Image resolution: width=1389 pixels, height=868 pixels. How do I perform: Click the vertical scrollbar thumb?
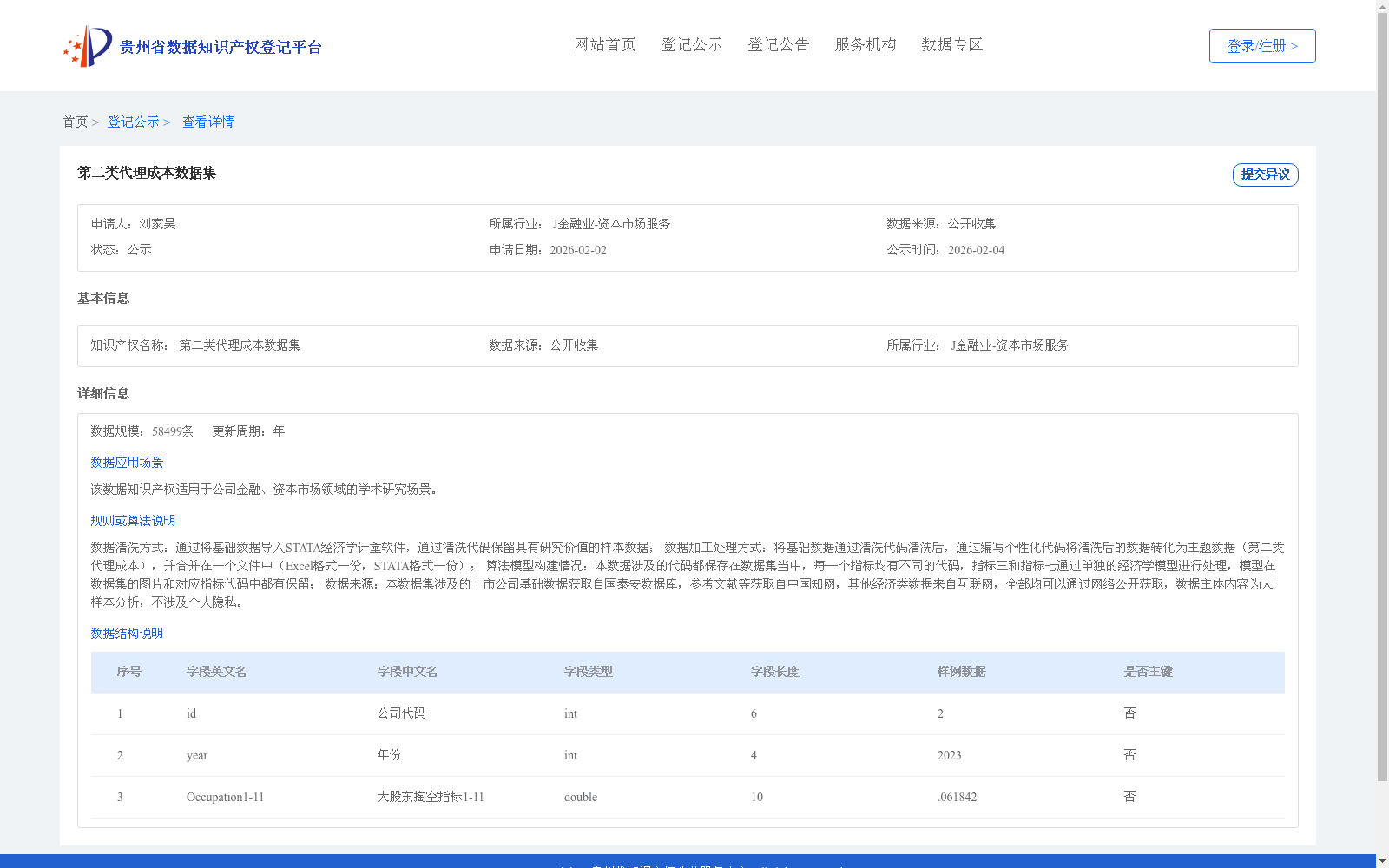(1383, 397)
